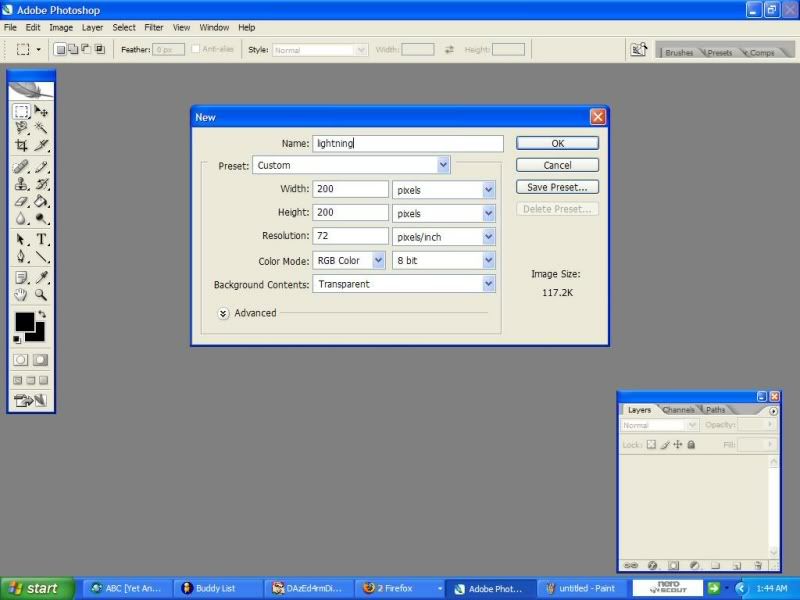This screenshot has height=600, width=800.
Task: Select the Healing Brush tool
Action: (x=21, y=167)
